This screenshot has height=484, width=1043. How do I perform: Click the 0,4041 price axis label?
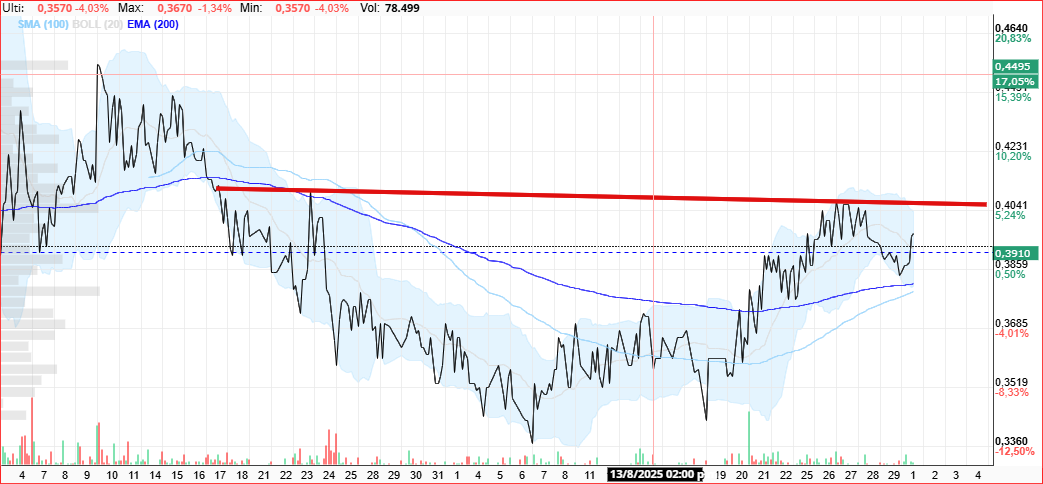(x=1011, y=205)
